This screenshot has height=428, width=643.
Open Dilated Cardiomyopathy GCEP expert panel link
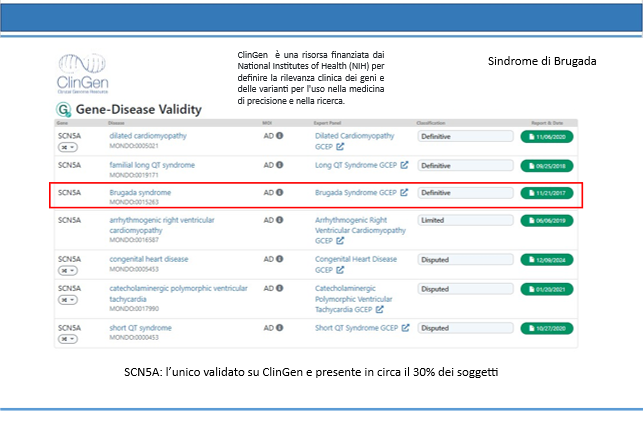[x=354, y=141]
